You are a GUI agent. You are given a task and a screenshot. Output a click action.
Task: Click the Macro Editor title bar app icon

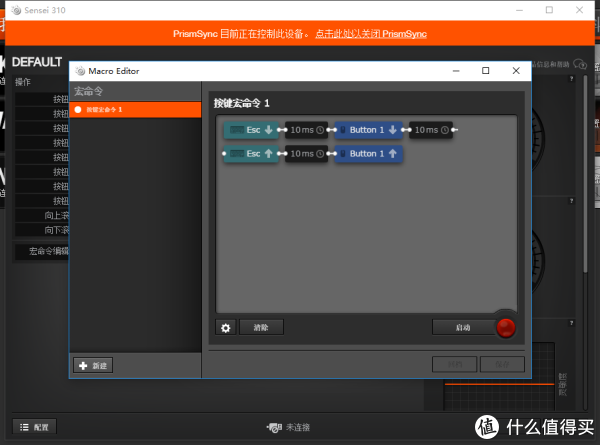[x=80, y=71]
